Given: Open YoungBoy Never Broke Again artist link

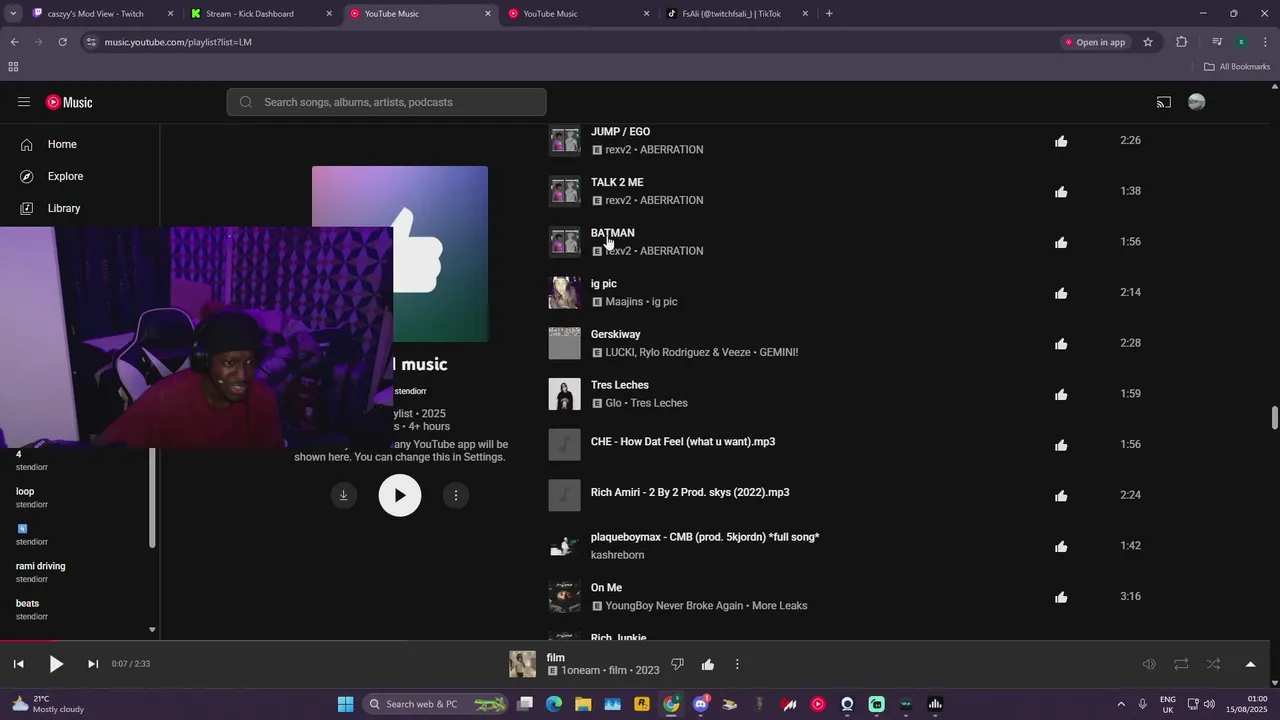Looking at the screenshot, I should coord(674,606).
